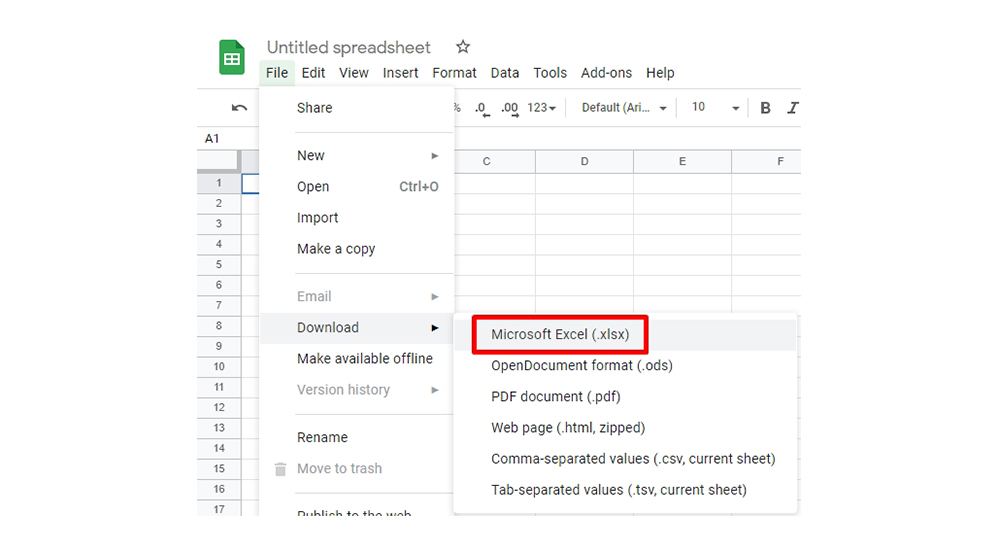1000x542 pixels.
Task: Choose Make available offline
Action: 357,359
